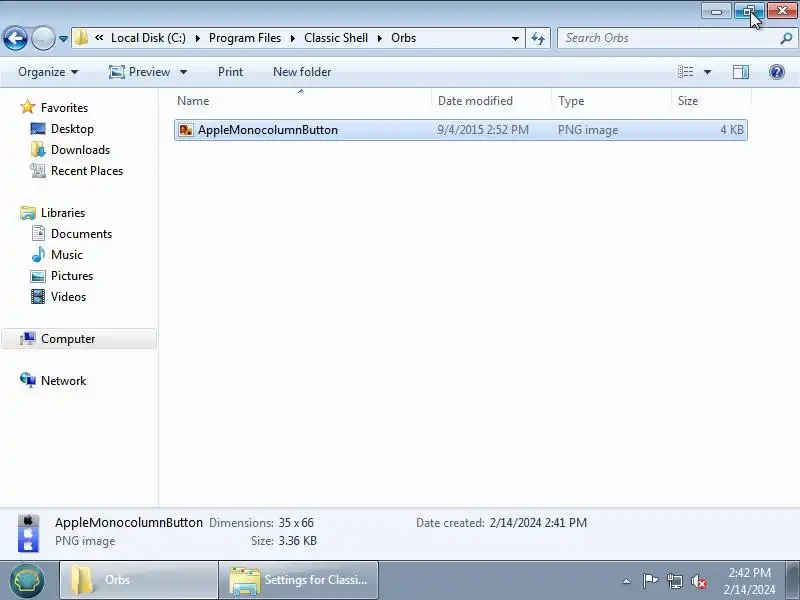Click the Favorites star icon
Screen dimensions: 800x600
click(x=28, y=107)
